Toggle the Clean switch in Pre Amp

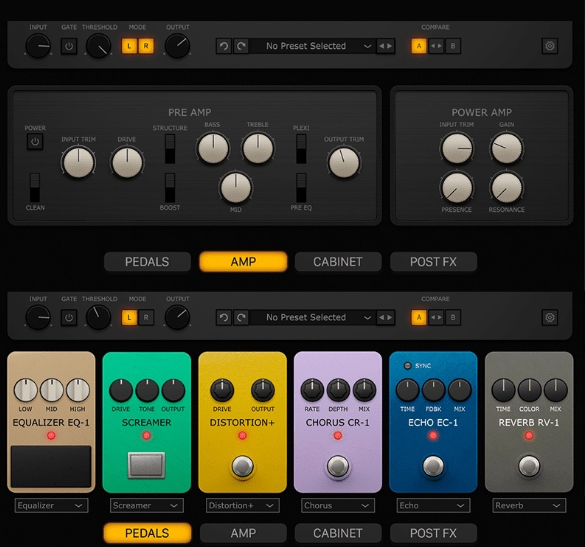pyautogui.click(x=35, y=188)
